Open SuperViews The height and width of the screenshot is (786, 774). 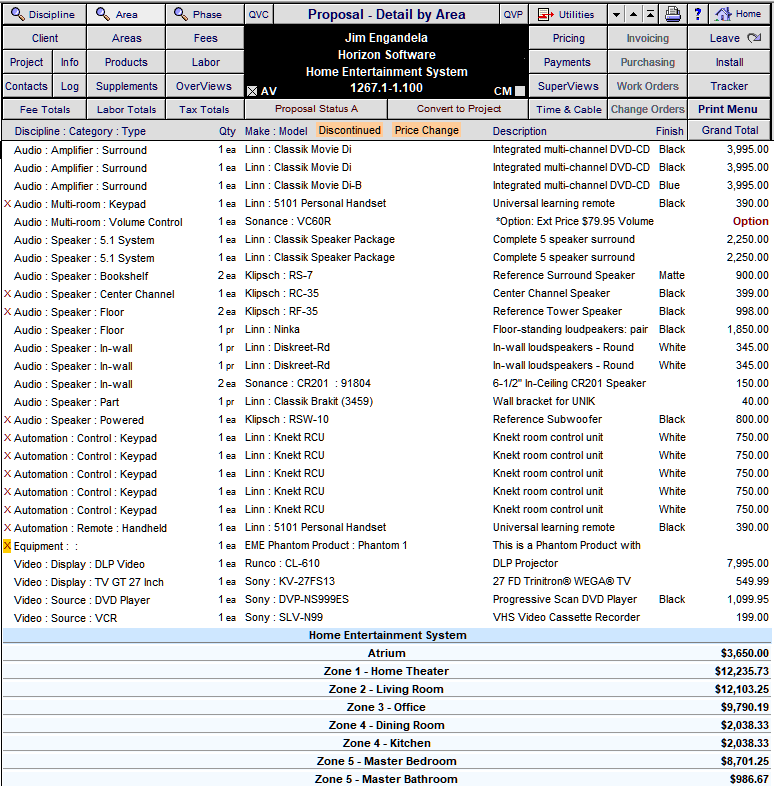tap(568, 86)
